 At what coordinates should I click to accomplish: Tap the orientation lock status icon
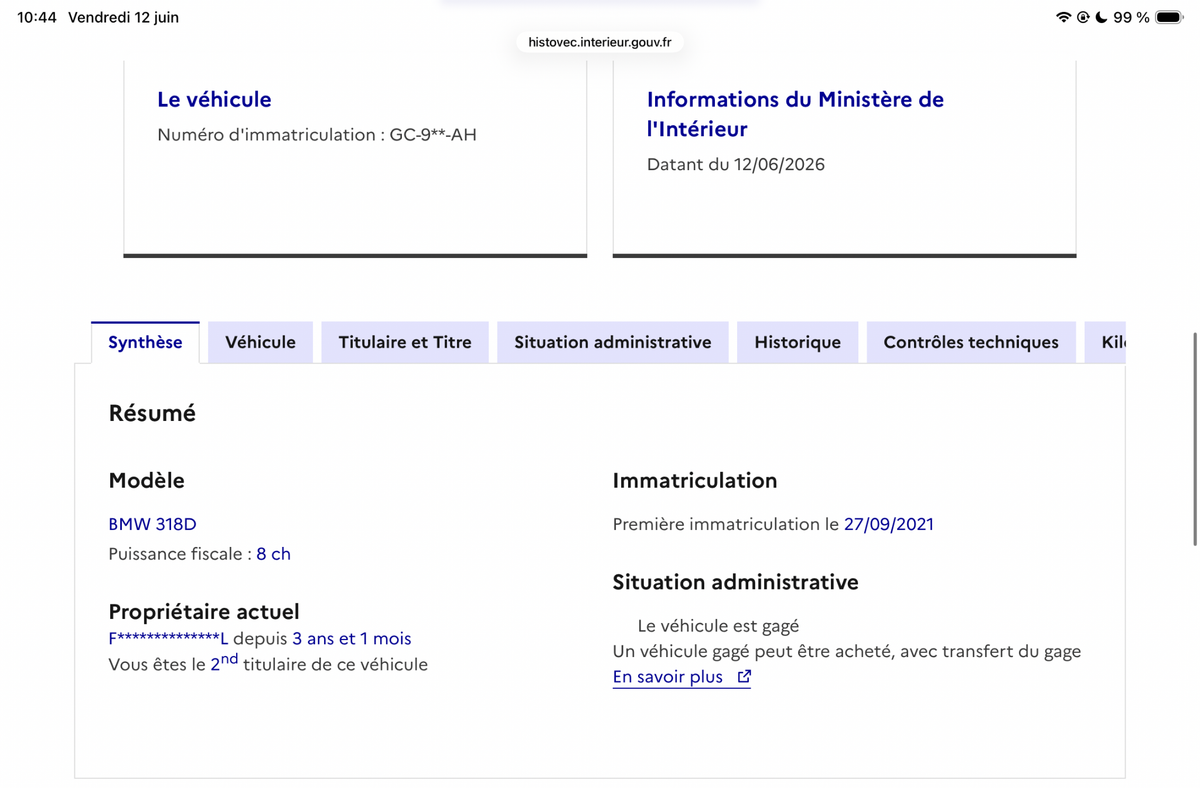1083,17
